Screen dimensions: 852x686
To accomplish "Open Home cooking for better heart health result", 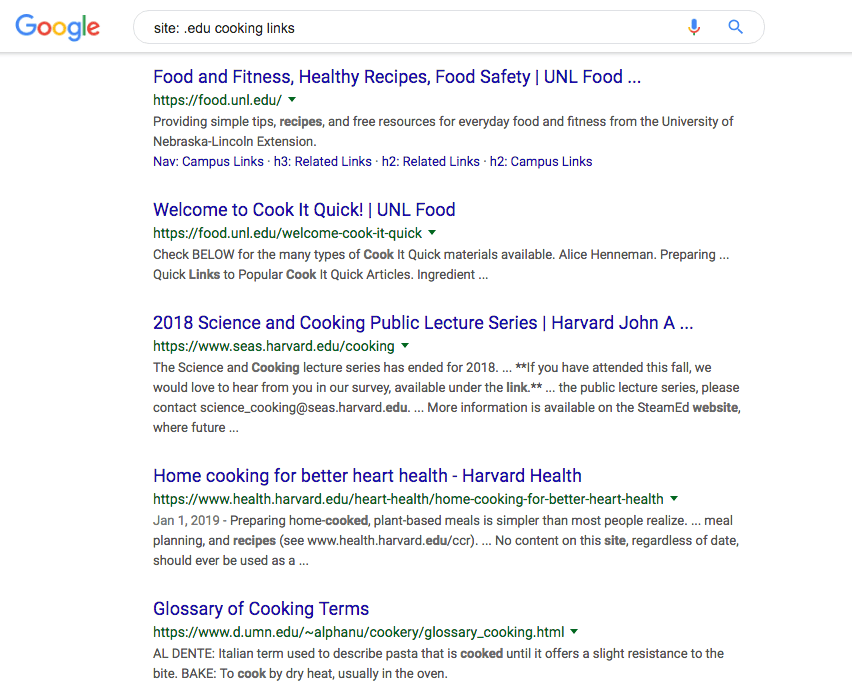I will click(367, 476).
